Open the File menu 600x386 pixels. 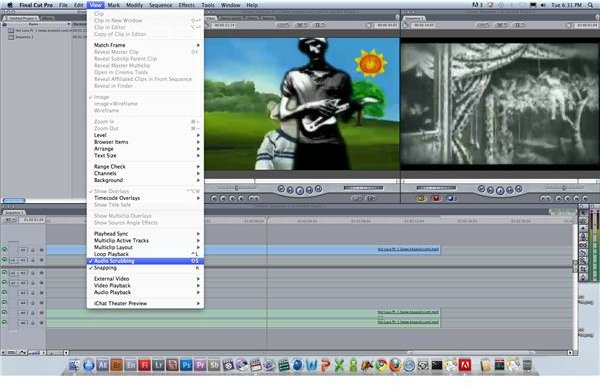pyautogui.click(x=63, y=5)
